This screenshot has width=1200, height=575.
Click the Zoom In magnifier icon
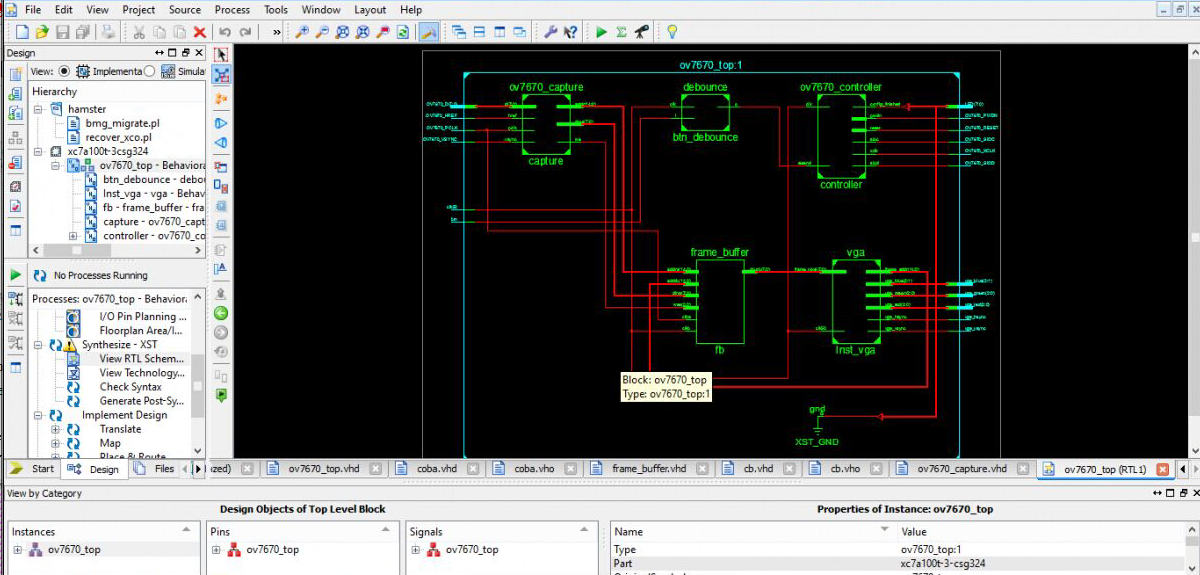[301, 32]
